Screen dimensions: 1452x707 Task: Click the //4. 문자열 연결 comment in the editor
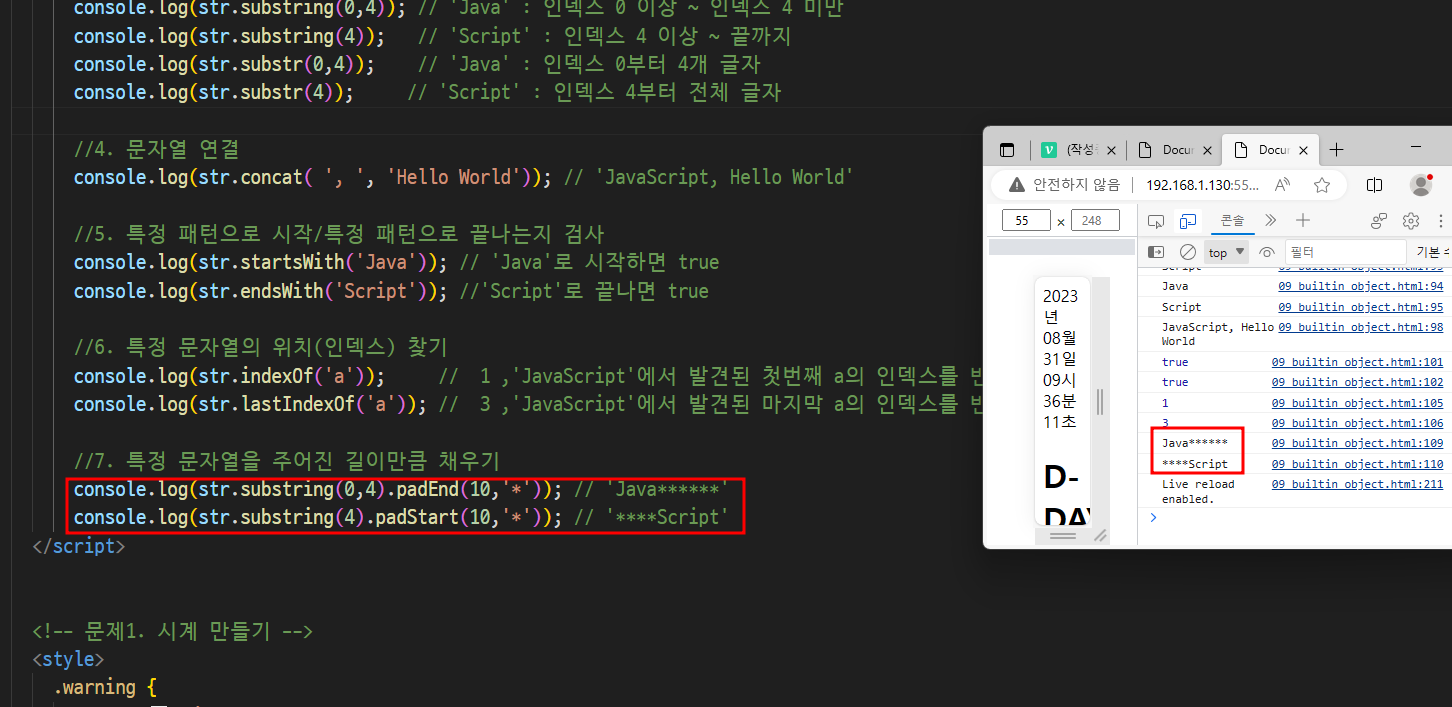tap(156, 149)
